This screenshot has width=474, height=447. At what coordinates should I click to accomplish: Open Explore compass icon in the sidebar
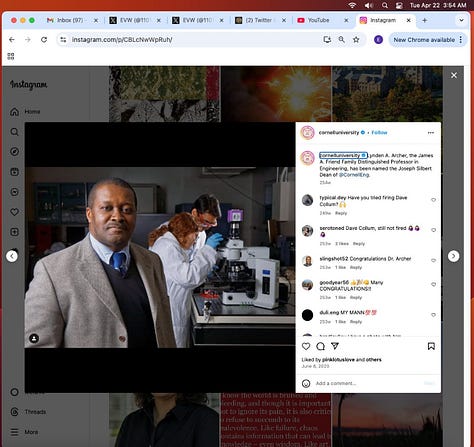point(14,152)
